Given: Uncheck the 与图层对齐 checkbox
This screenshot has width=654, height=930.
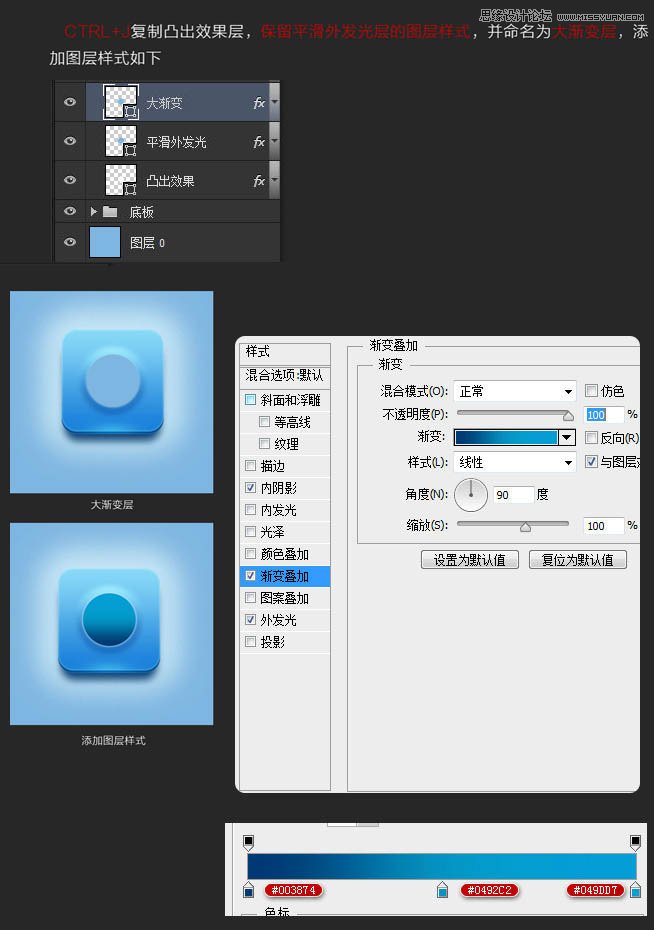Looking at the screenshot, I should pyautogui.click(x=591, y=461).
